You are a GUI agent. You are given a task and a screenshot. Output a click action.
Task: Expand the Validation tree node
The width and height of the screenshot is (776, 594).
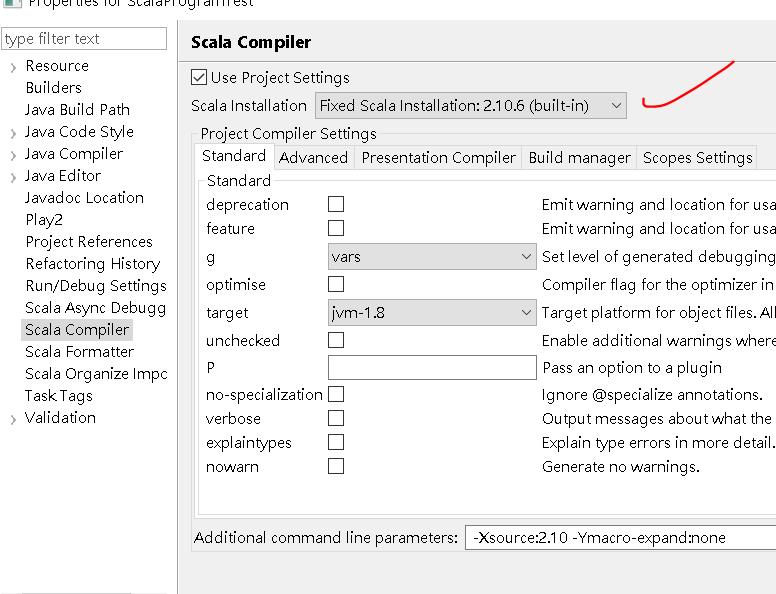[13, 419]
